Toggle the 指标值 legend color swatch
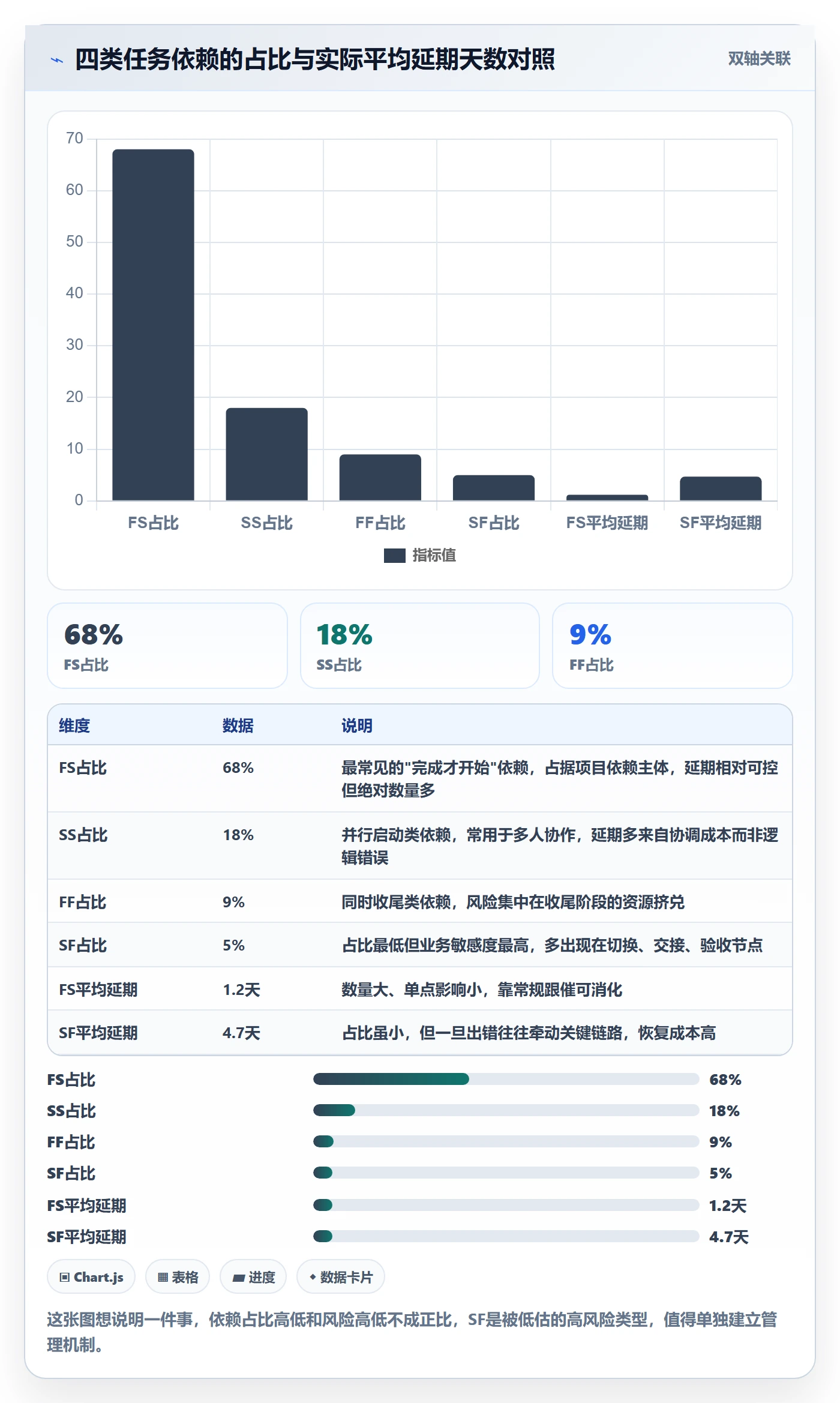840x1403 pixels. [x=394, y=556]
